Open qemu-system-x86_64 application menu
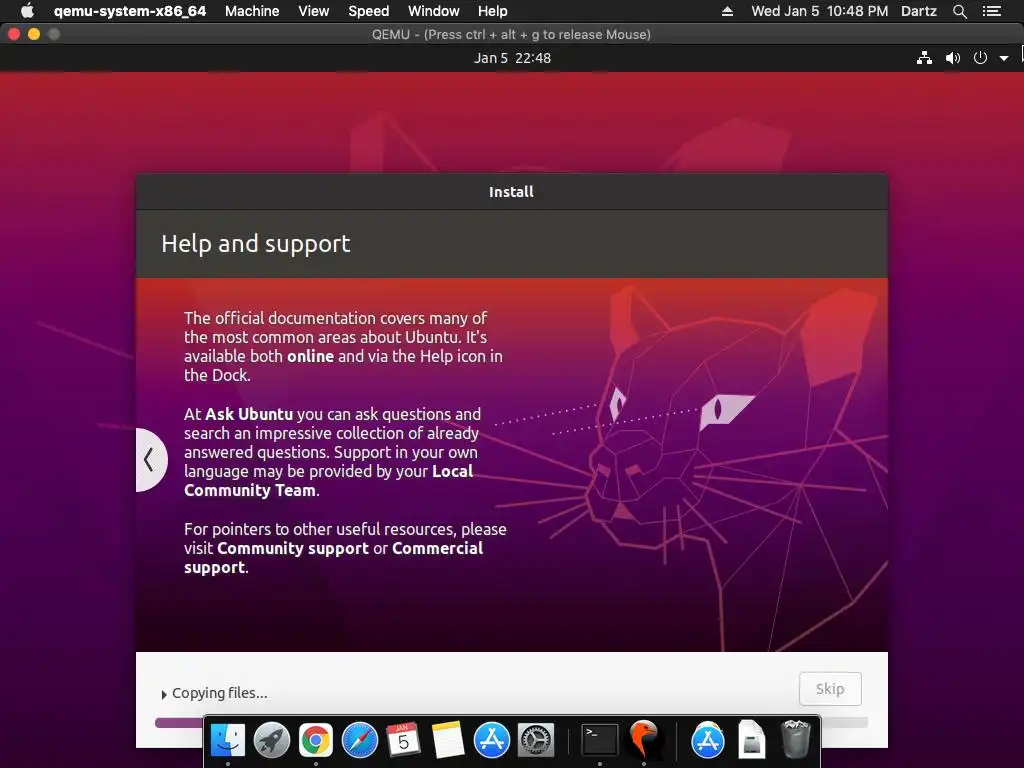 (129, 11)
